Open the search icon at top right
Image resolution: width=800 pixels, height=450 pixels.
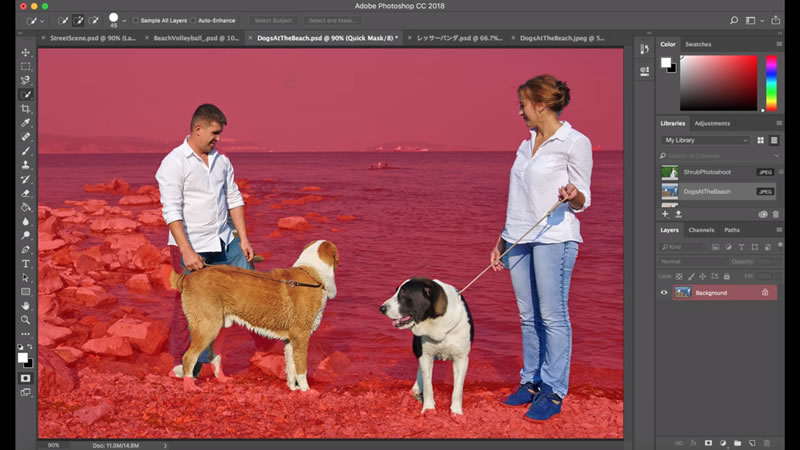pos(735,20)
